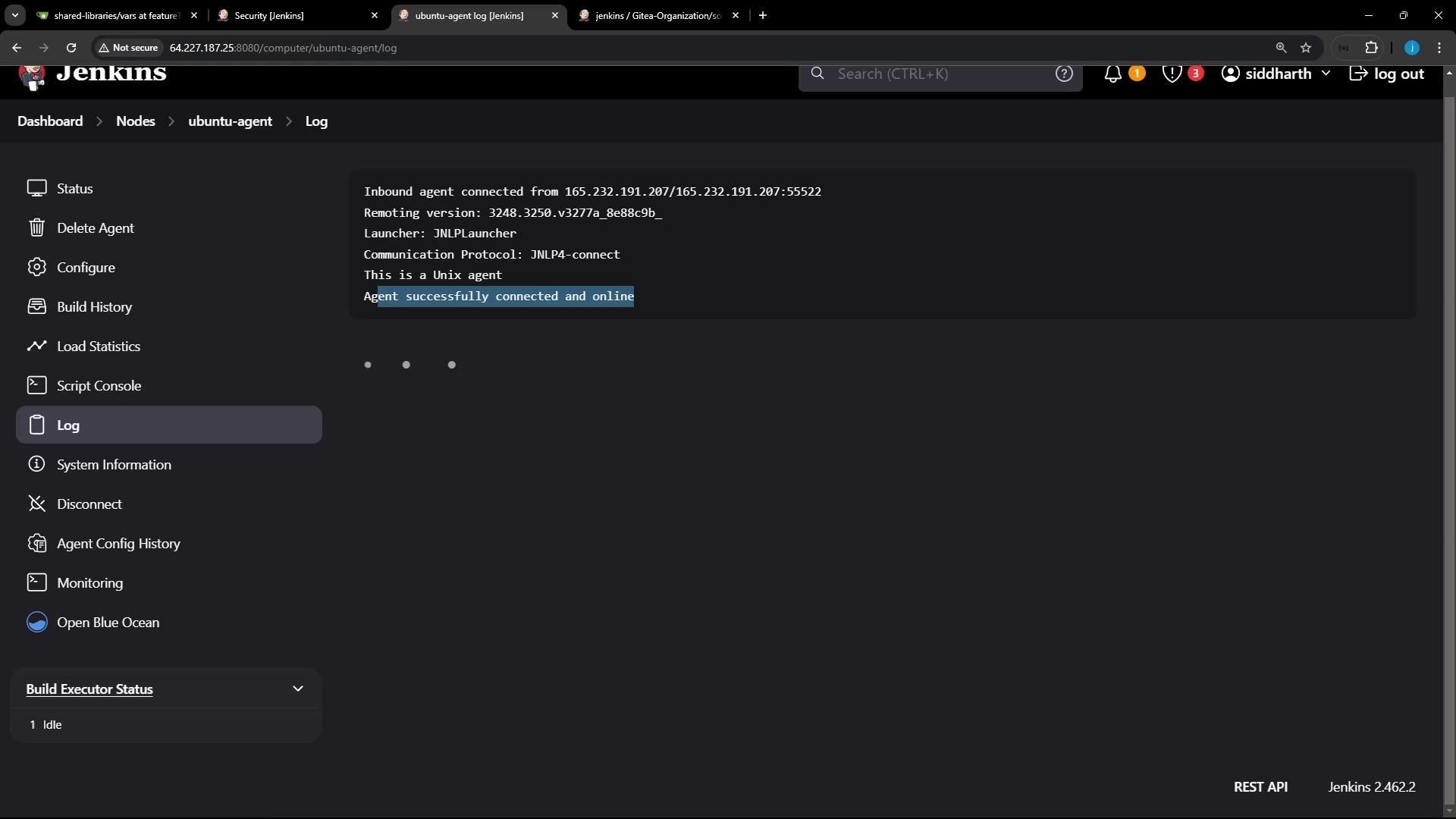Collapse Build Executor Status panel chevron
The width and height of the screenshot is (1456, 819).
tap(298, 689)
